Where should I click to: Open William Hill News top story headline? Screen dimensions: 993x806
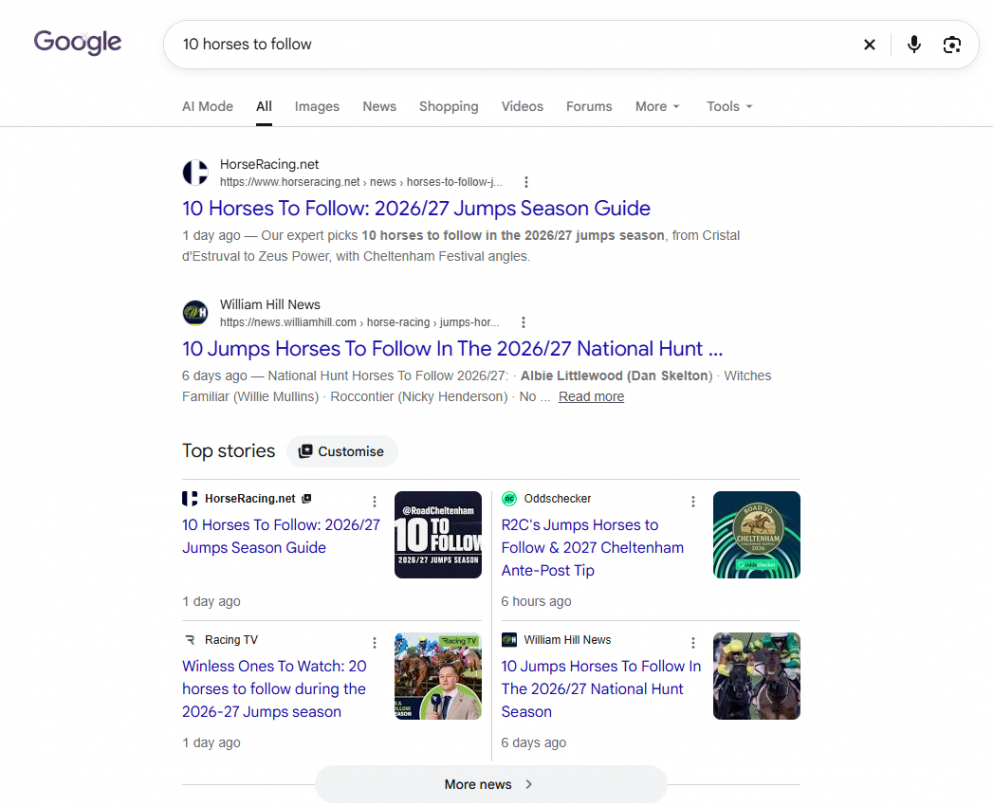(x=601, y=689)
